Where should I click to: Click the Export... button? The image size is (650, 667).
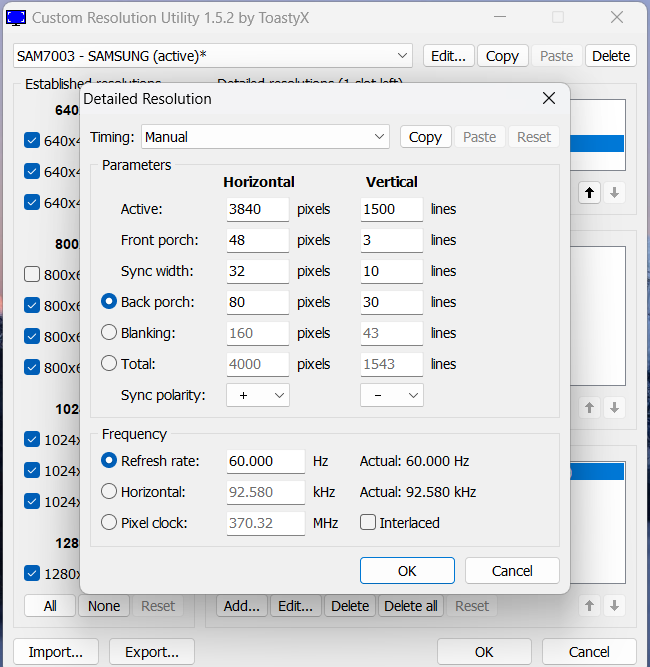(151, 652)
